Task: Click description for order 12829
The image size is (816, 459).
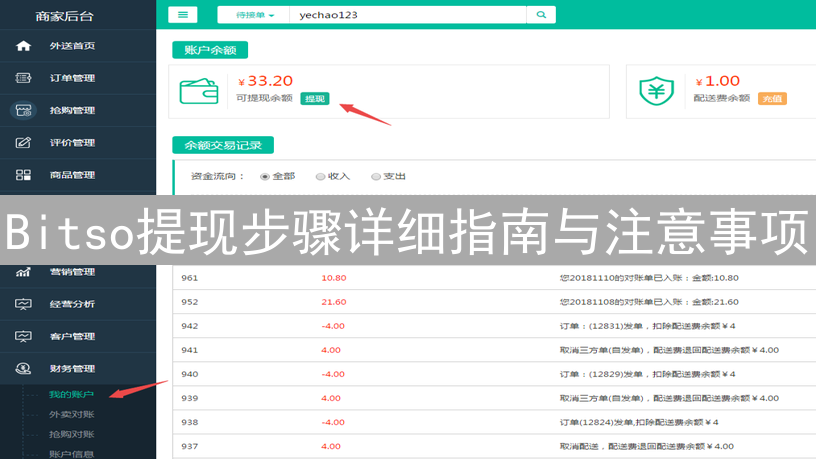Action: [x=647, y=374]
